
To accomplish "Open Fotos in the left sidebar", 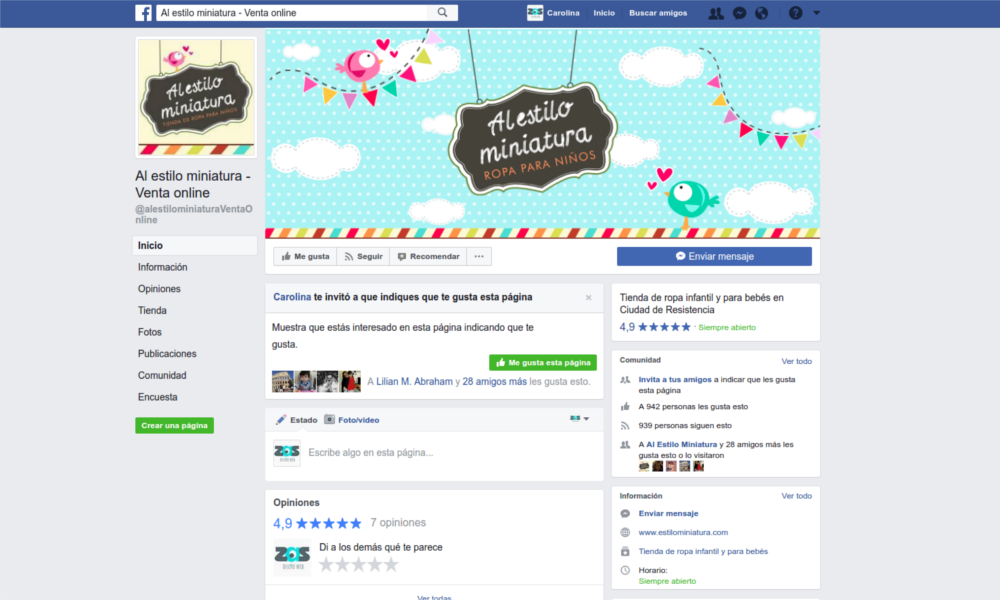I will coord(150,332).
